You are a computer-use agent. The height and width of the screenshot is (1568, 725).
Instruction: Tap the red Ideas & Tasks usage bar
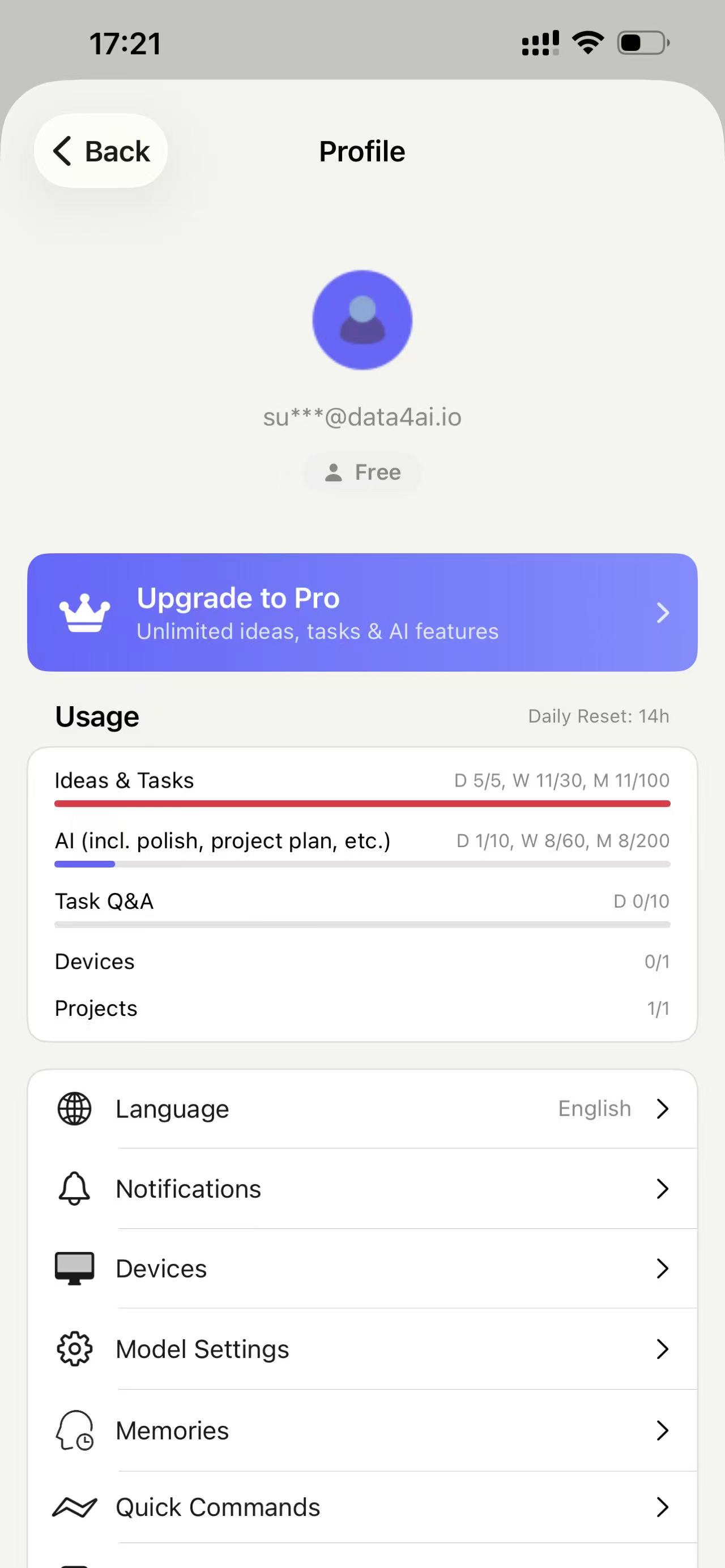point(362,804)
